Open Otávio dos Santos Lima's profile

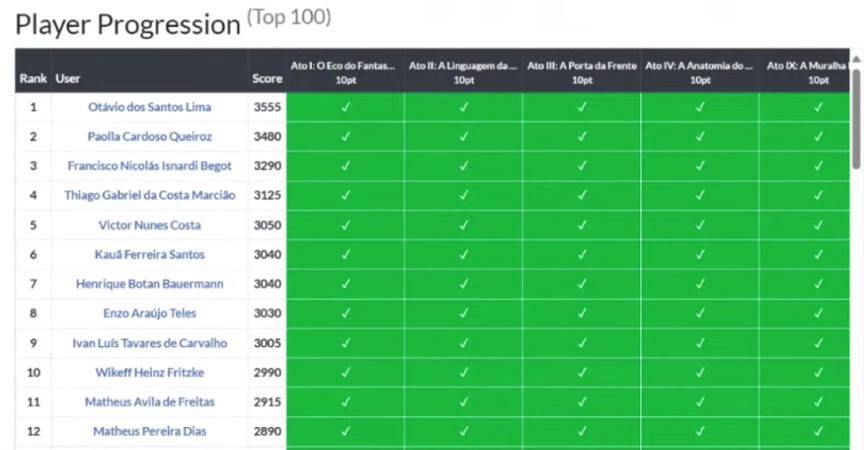click(x=150, y=107)
